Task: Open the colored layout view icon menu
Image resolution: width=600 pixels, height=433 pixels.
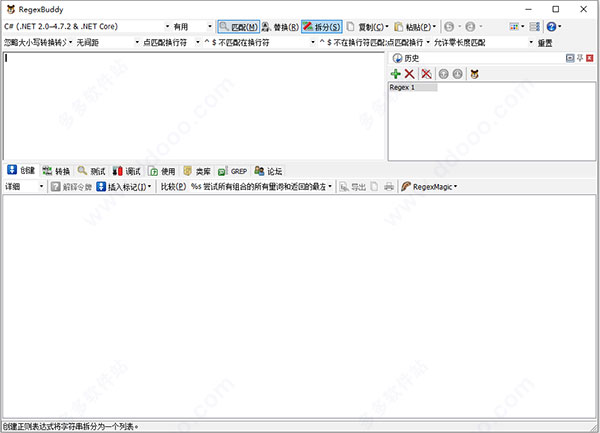Action: [x=516, y=27]
